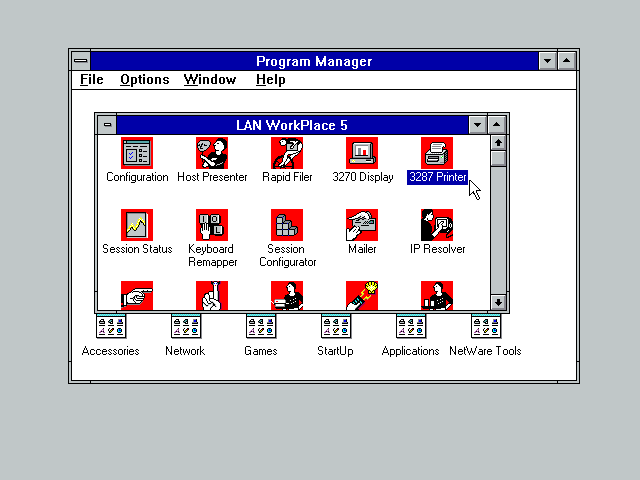Open the File menu
This screenshot has height=480, width=640.
pos(92,80)
